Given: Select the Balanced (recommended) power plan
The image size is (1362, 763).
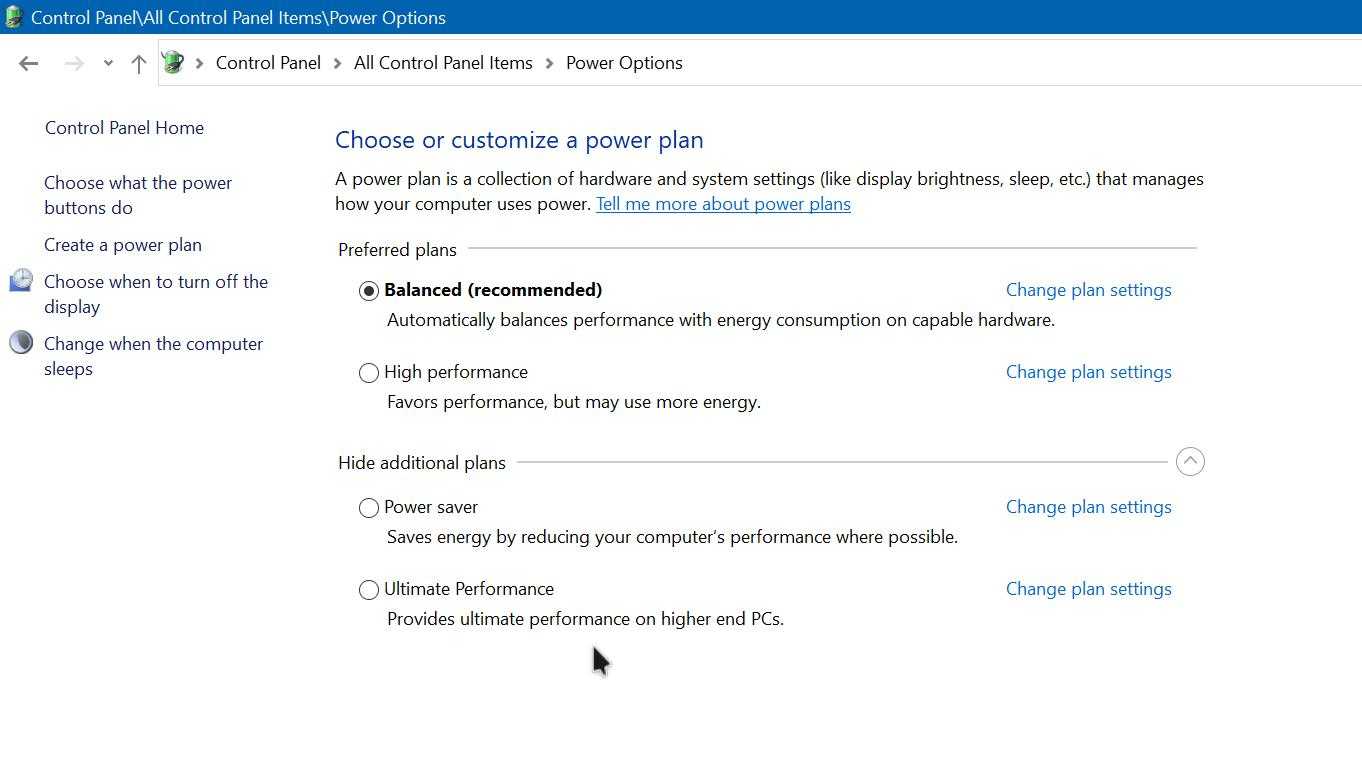Looking at the screenshot, I should click(x=369, y=291).
